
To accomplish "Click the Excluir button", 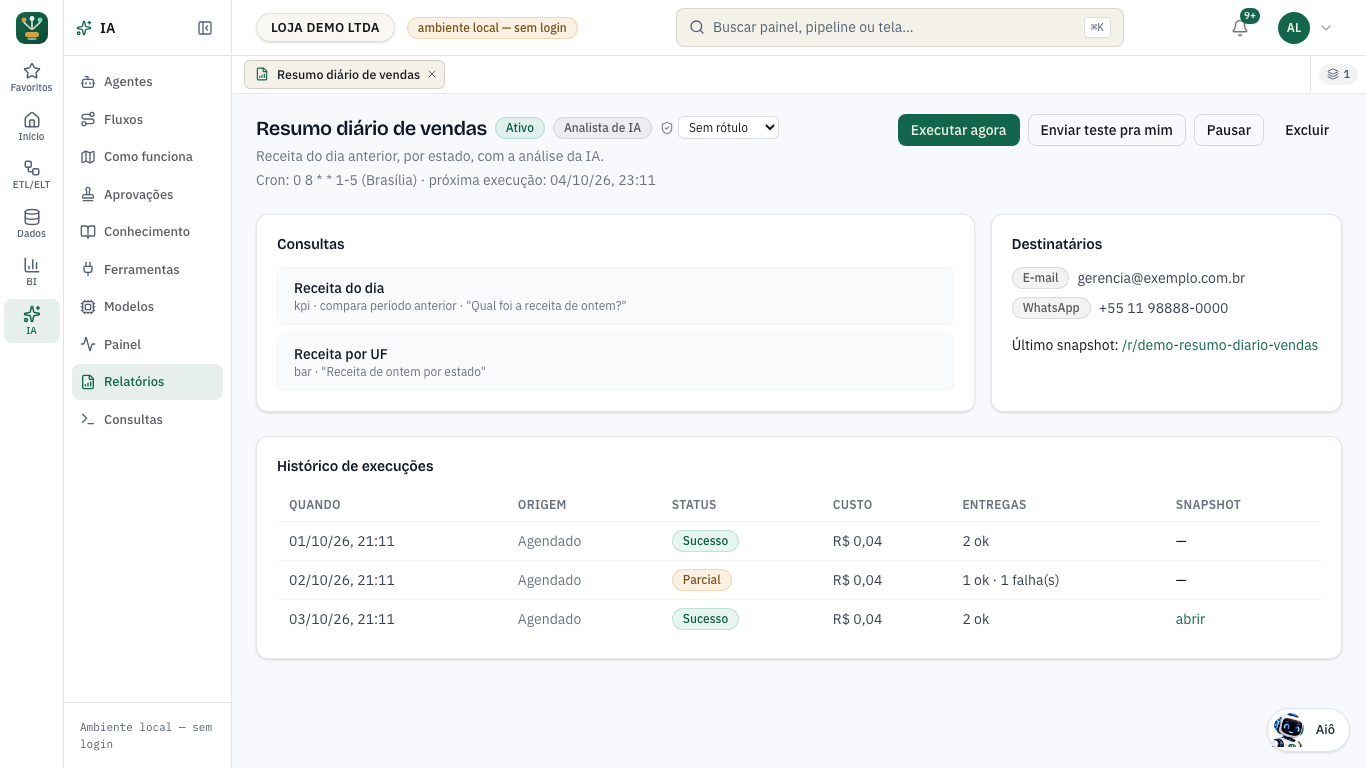I will coord(1307,130).
